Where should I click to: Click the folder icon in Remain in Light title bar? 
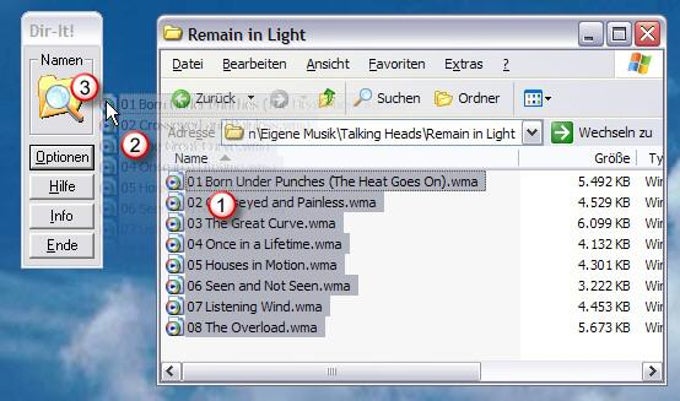point(173,33)
